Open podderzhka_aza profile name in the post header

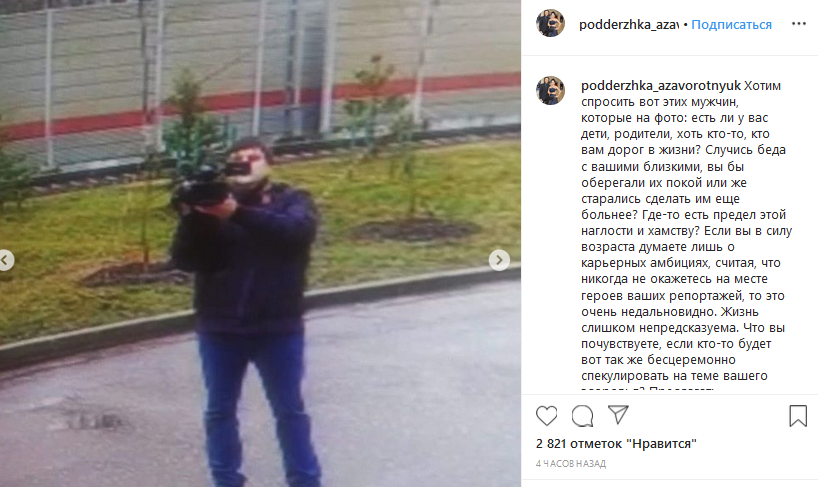629,25
